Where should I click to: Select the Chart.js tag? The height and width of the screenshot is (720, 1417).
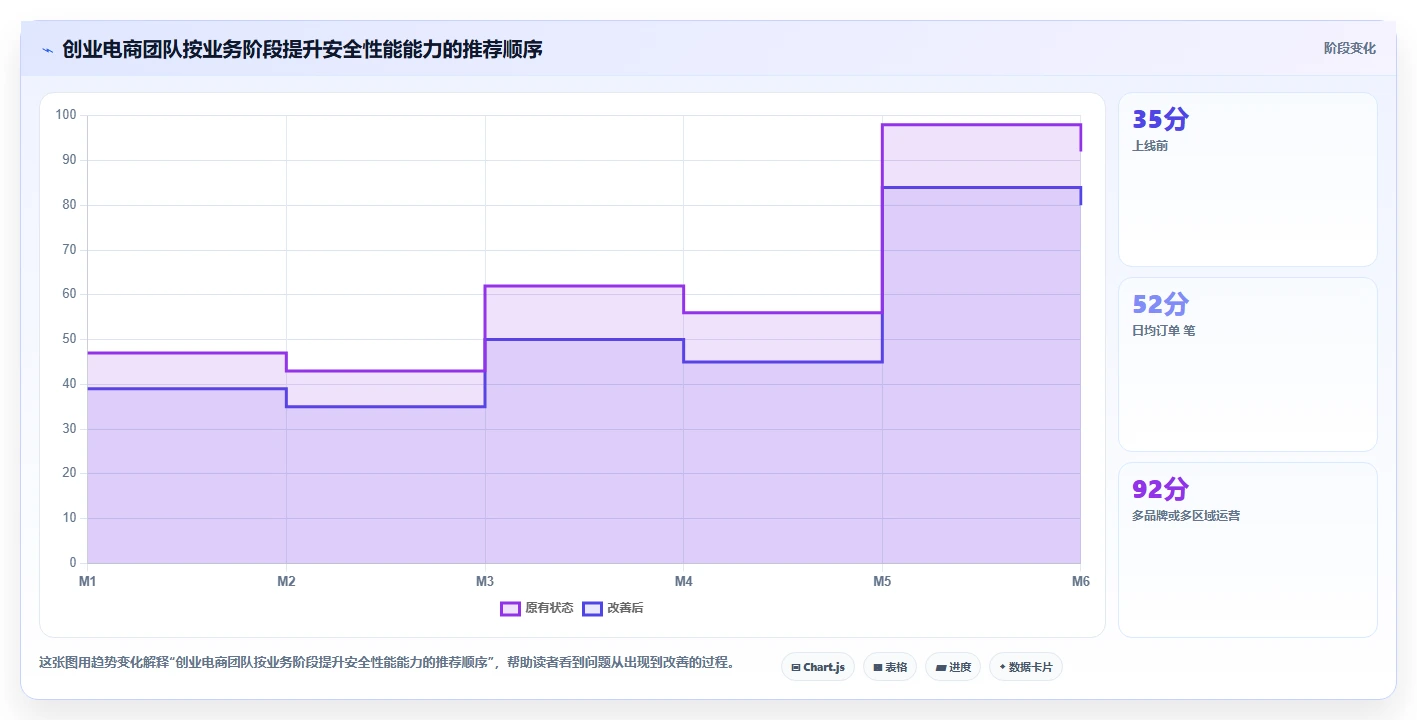(817, 667)
